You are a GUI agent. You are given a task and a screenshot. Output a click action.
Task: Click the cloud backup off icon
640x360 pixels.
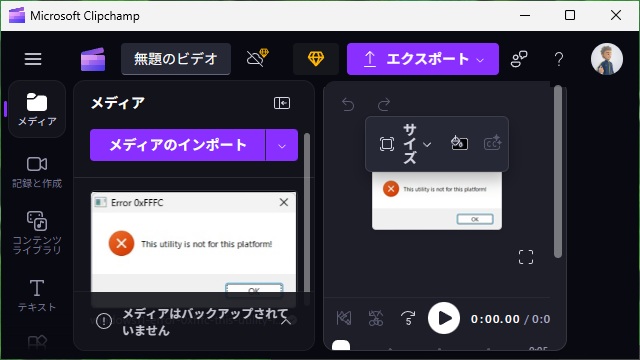(x=258, y=58)
